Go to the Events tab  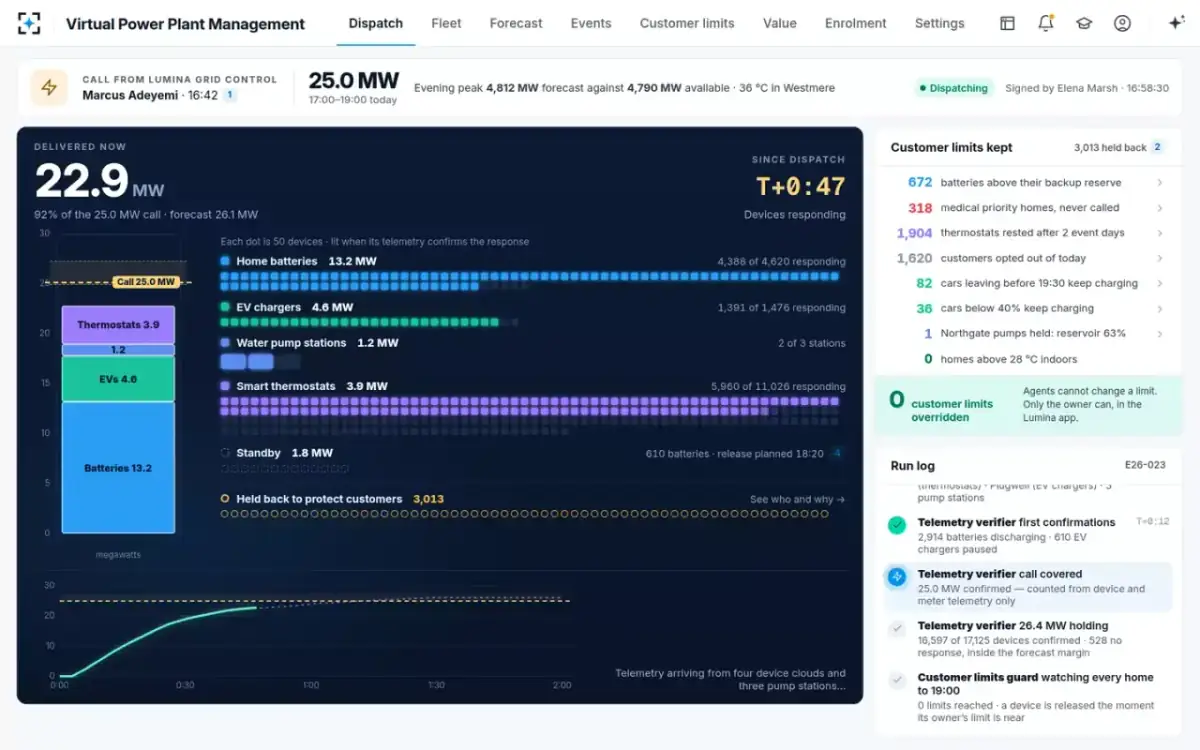click(591, 23)
